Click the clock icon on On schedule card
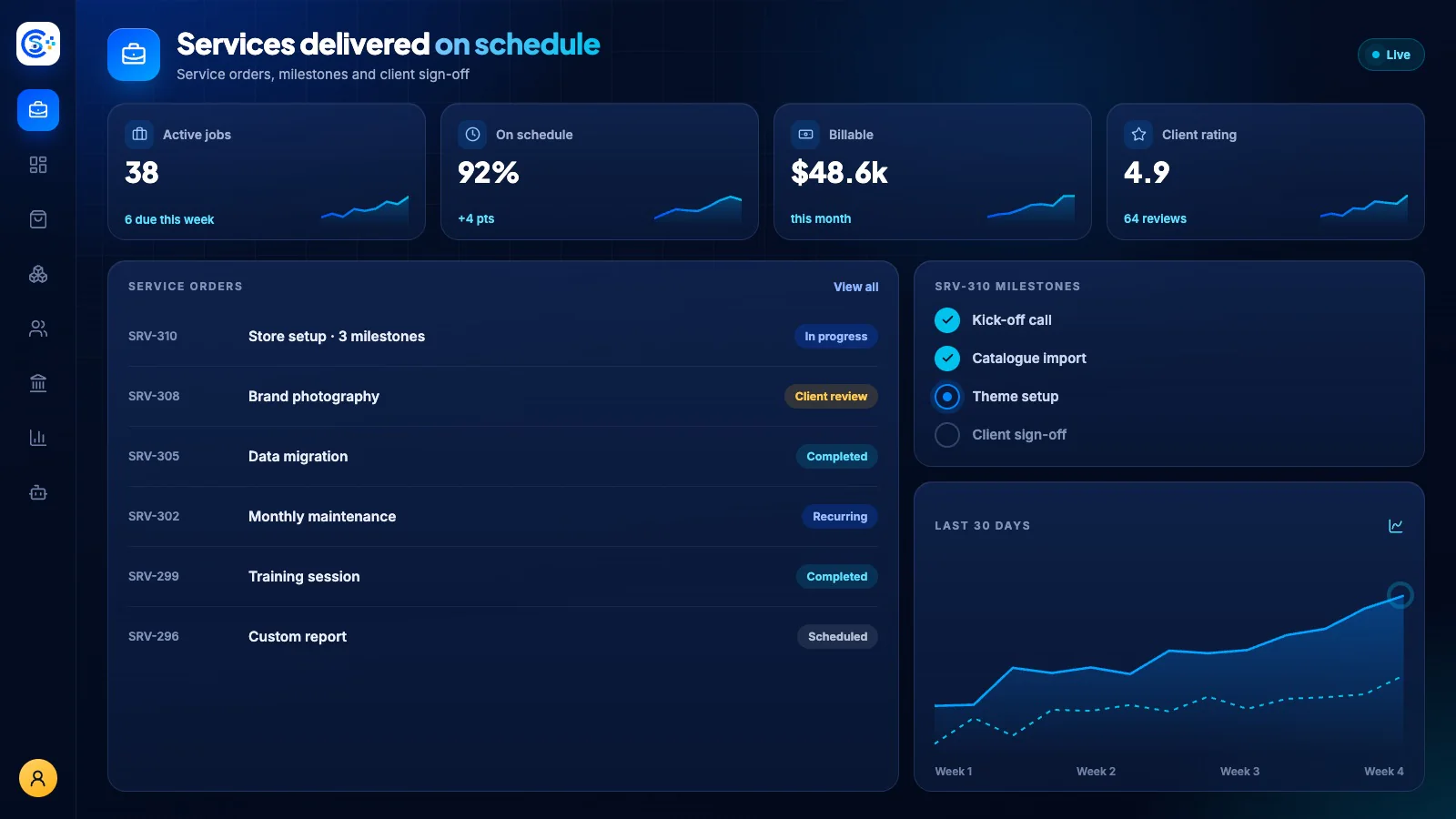 pos(472,135)
